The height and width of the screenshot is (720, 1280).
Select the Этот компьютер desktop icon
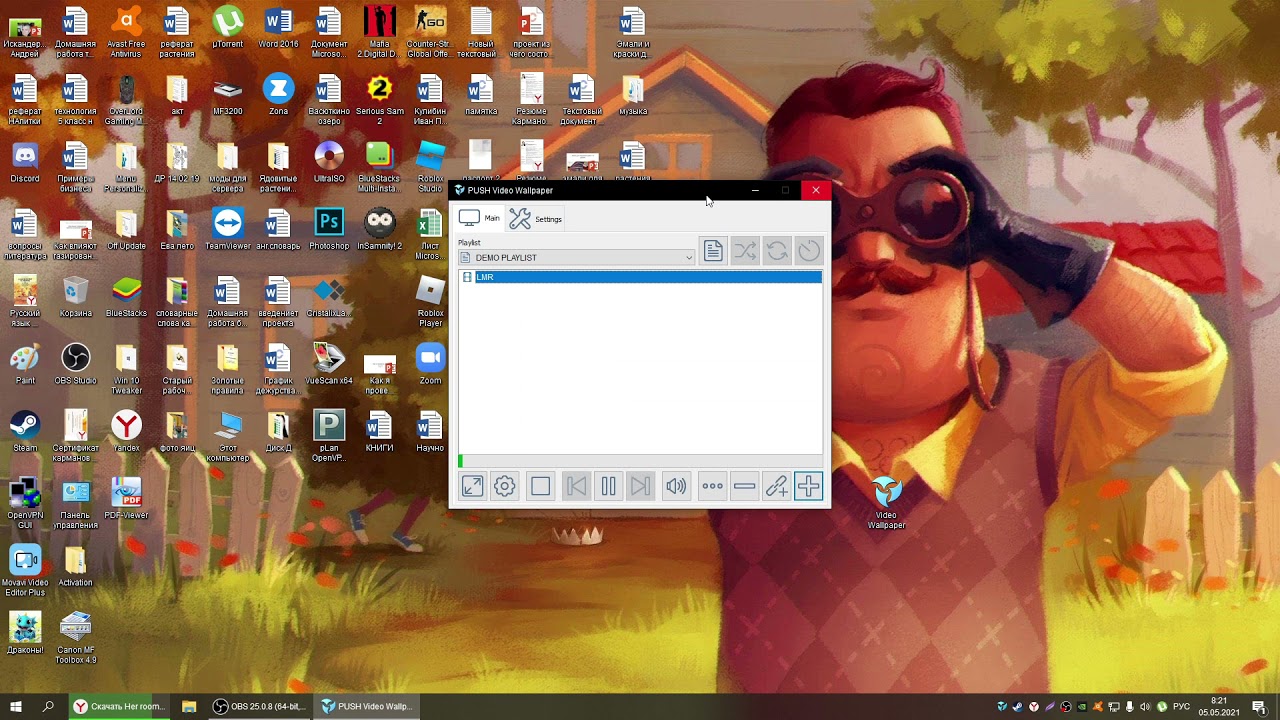pyautogui.click(x=228, y=437)
